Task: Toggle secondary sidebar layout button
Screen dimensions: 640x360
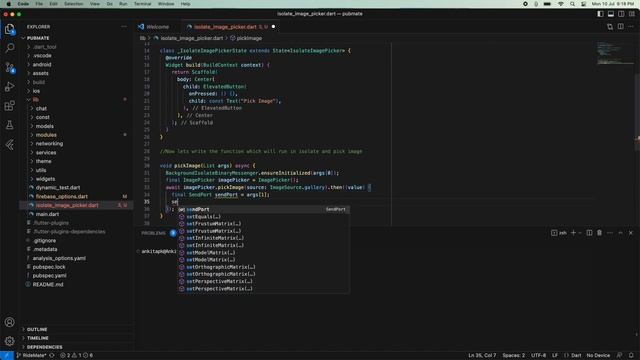Action: [621, 14]
